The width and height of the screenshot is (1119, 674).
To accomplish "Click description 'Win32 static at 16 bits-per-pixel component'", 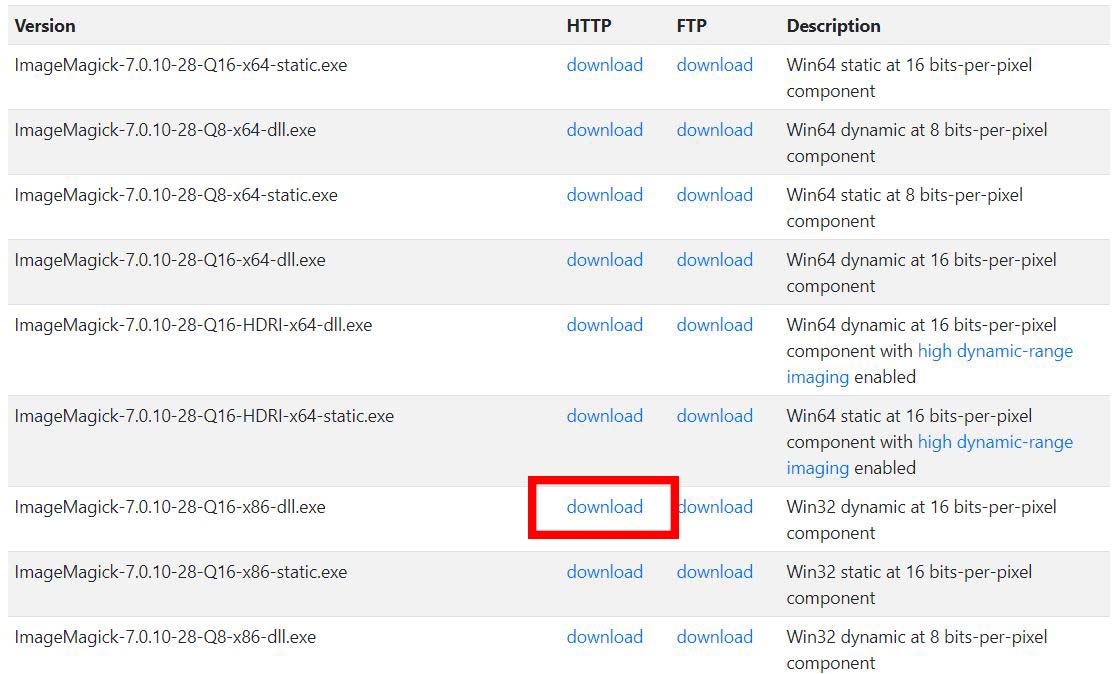I will (909, 585).
